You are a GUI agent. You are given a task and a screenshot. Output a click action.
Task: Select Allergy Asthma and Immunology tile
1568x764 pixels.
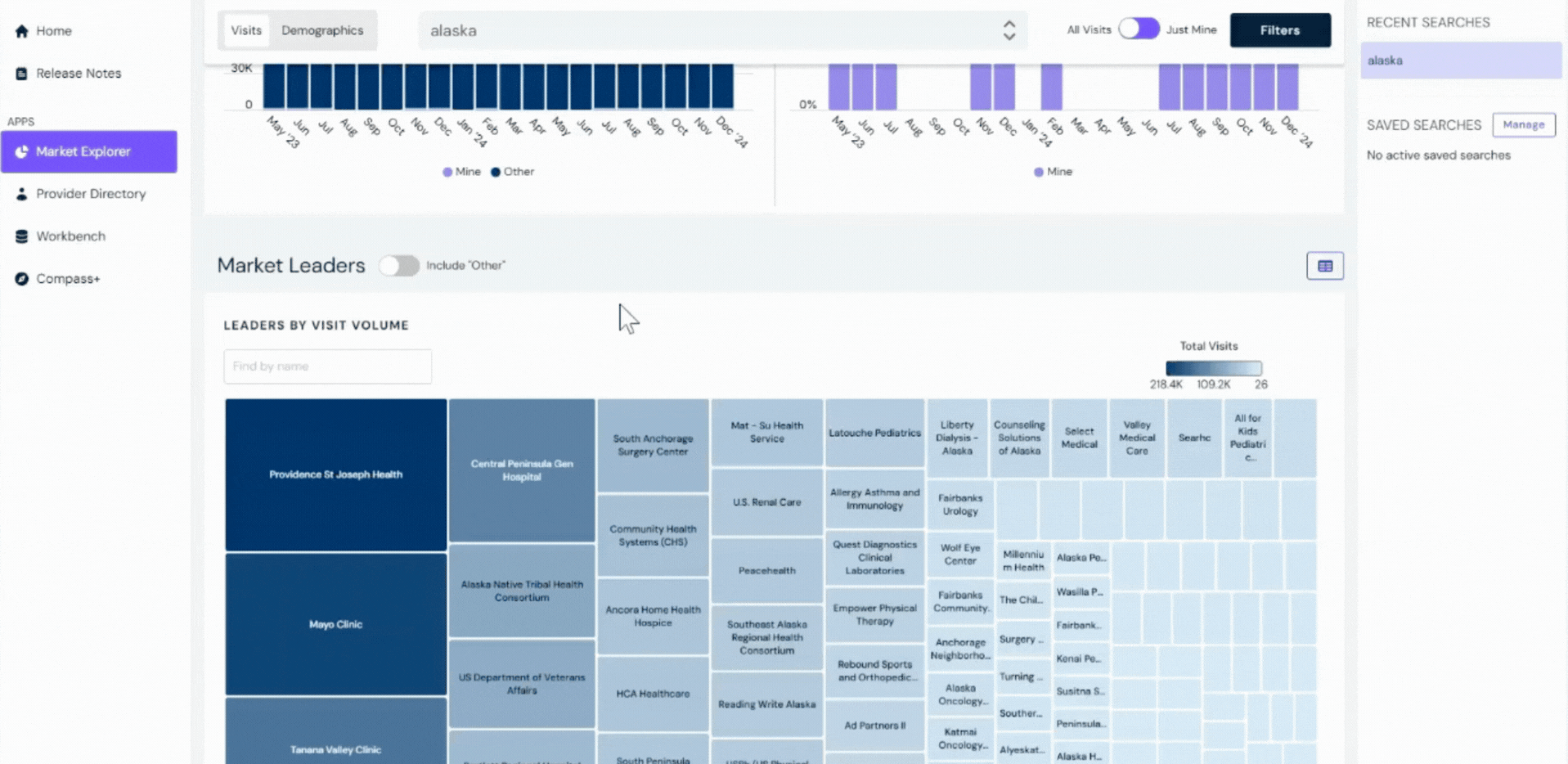click(874, 499)
